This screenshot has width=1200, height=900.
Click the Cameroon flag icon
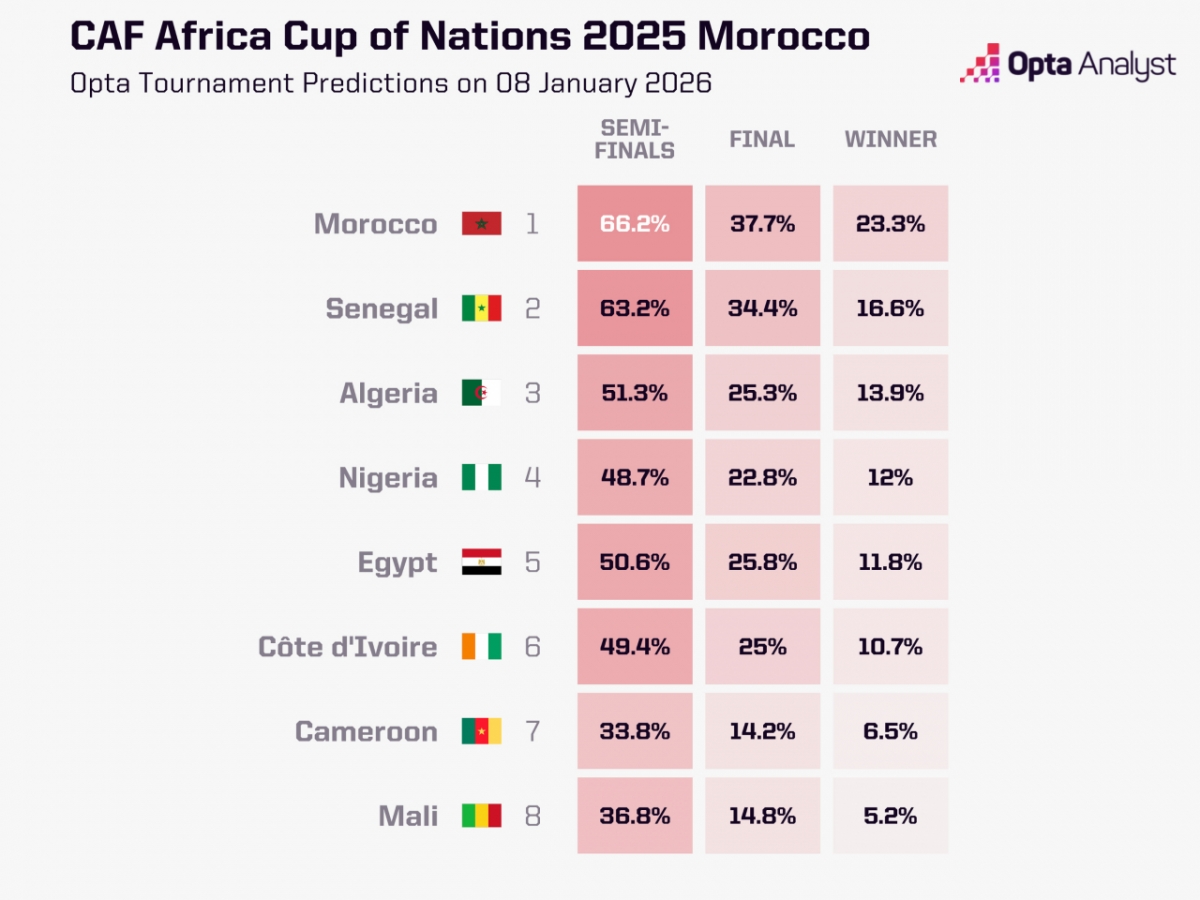(481, 732)
